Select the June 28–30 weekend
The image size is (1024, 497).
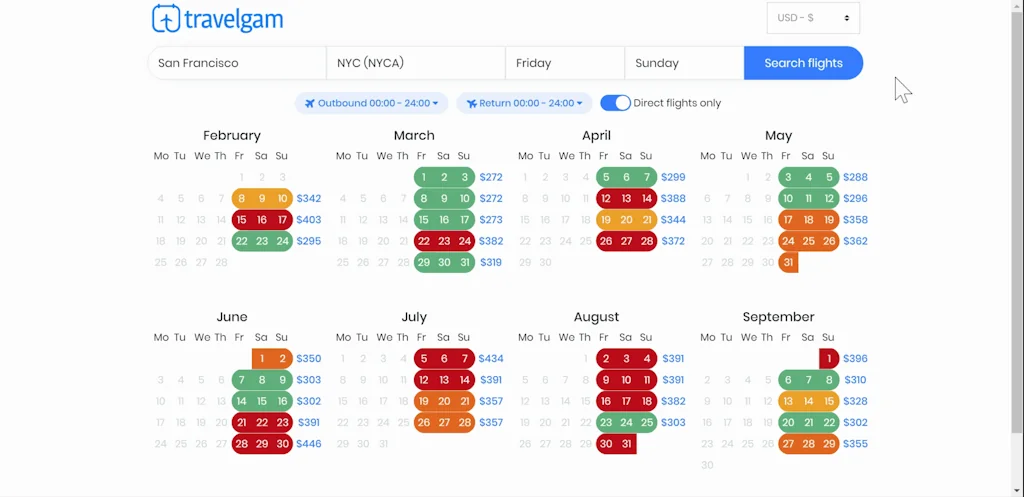pyautogui.click(x=262, y=444)
